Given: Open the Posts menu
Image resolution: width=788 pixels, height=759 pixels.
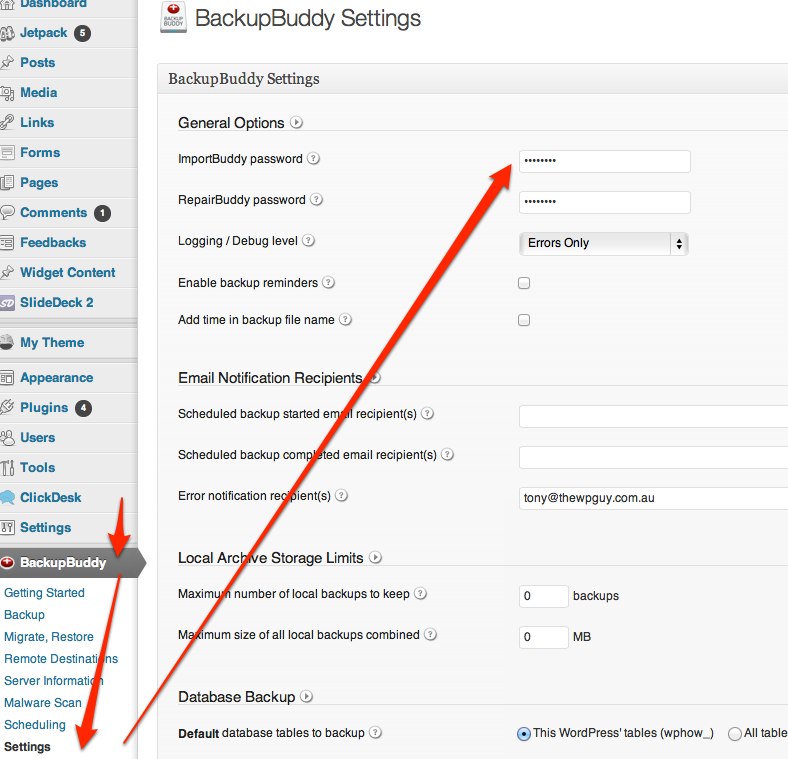Looking at the screenshot, I should coord(38,63).
